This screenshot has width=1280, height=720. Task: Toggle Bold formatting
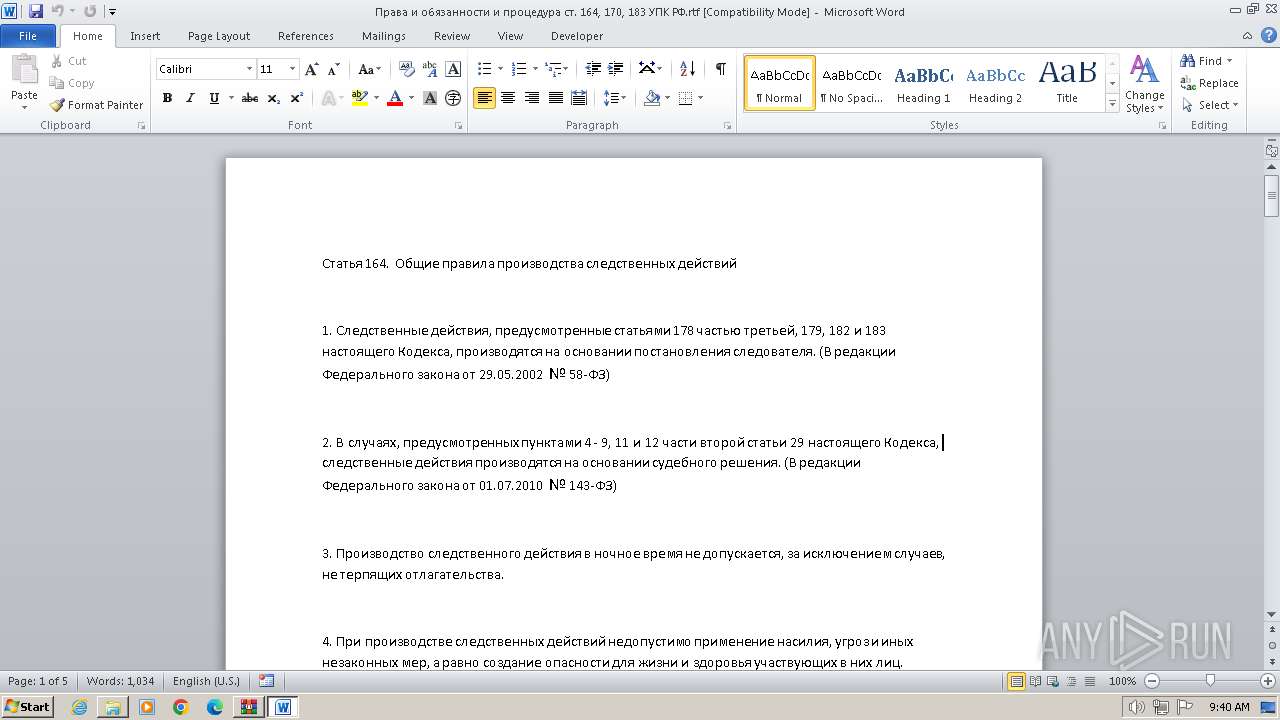[x=167, y=98]
